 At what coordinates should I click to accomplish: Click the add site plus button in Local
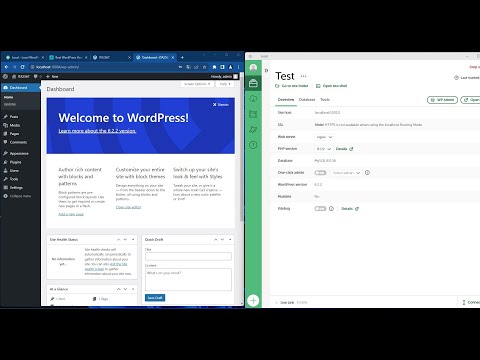coord(253,300)
